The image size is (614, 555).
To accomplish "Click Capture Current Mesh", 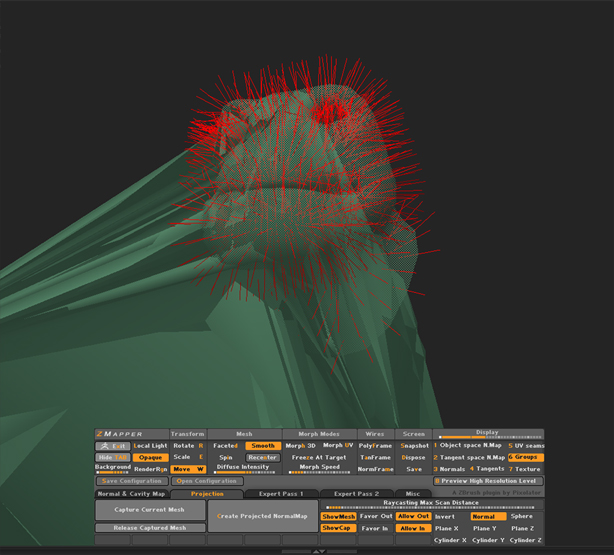I will click(150, 510).
